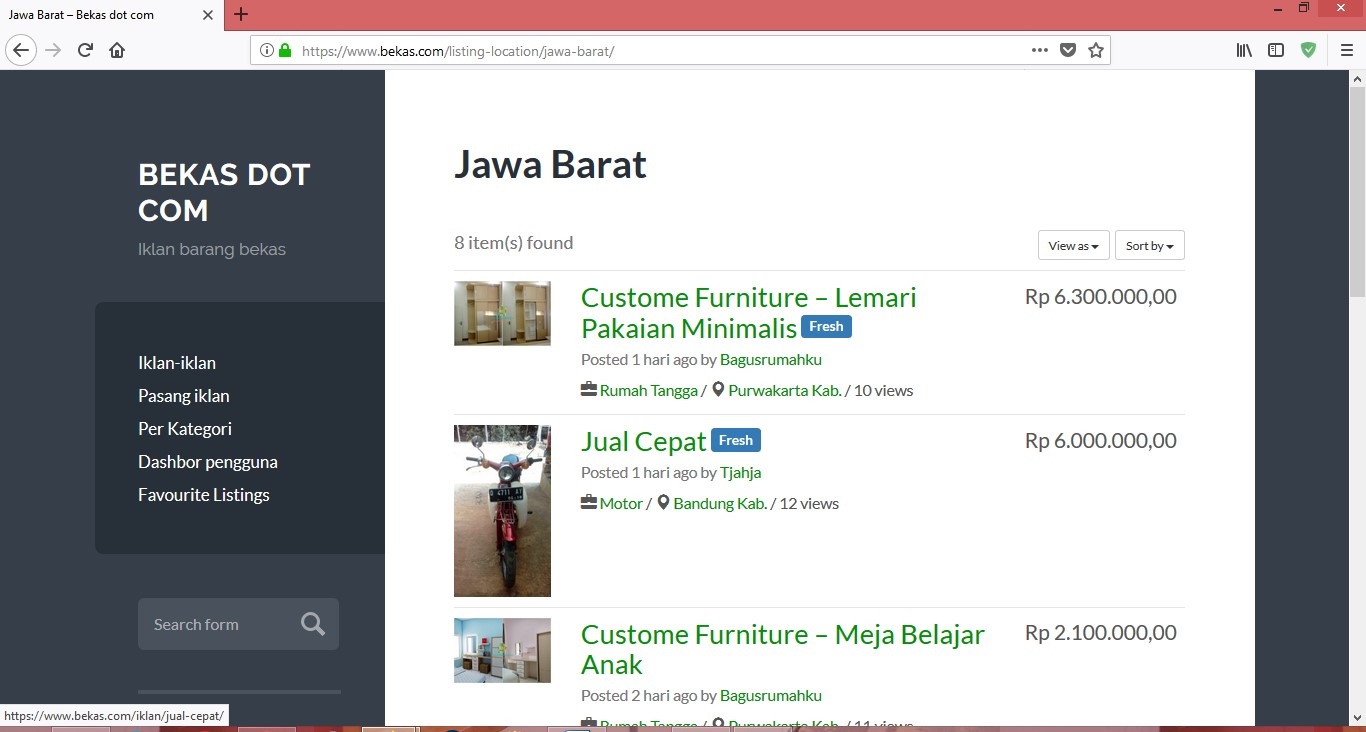Click the browser reload button
The height and width of the screenshot is (732, 1366).
coord(85,50)
